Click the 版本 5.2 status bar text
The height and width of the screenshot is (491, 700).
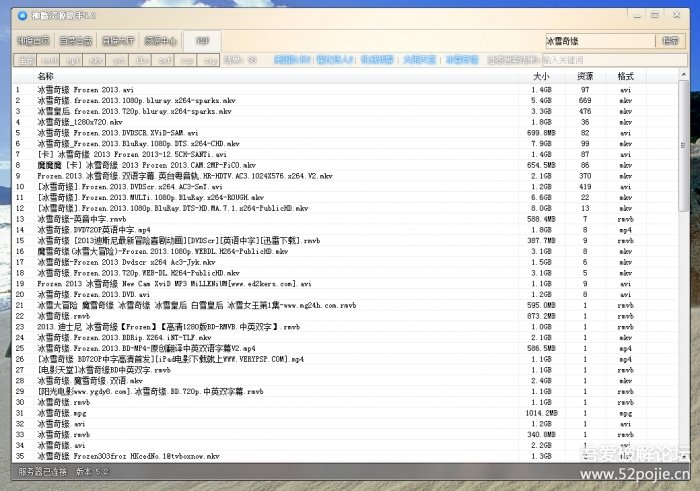point(92,471)
